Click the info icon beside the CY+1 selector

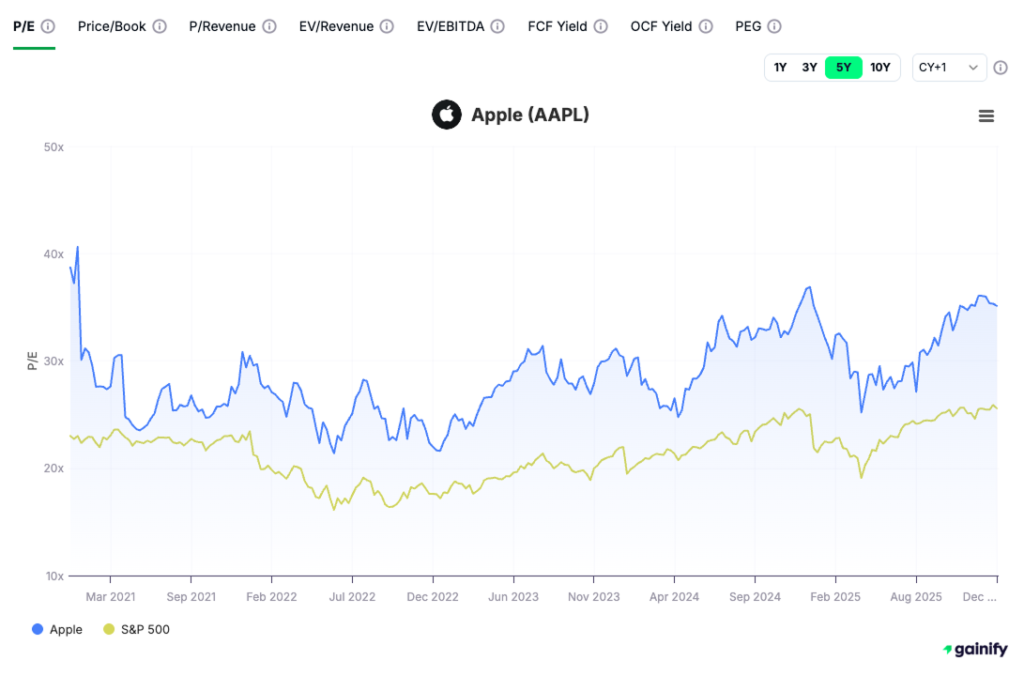tap(1003, 67)
